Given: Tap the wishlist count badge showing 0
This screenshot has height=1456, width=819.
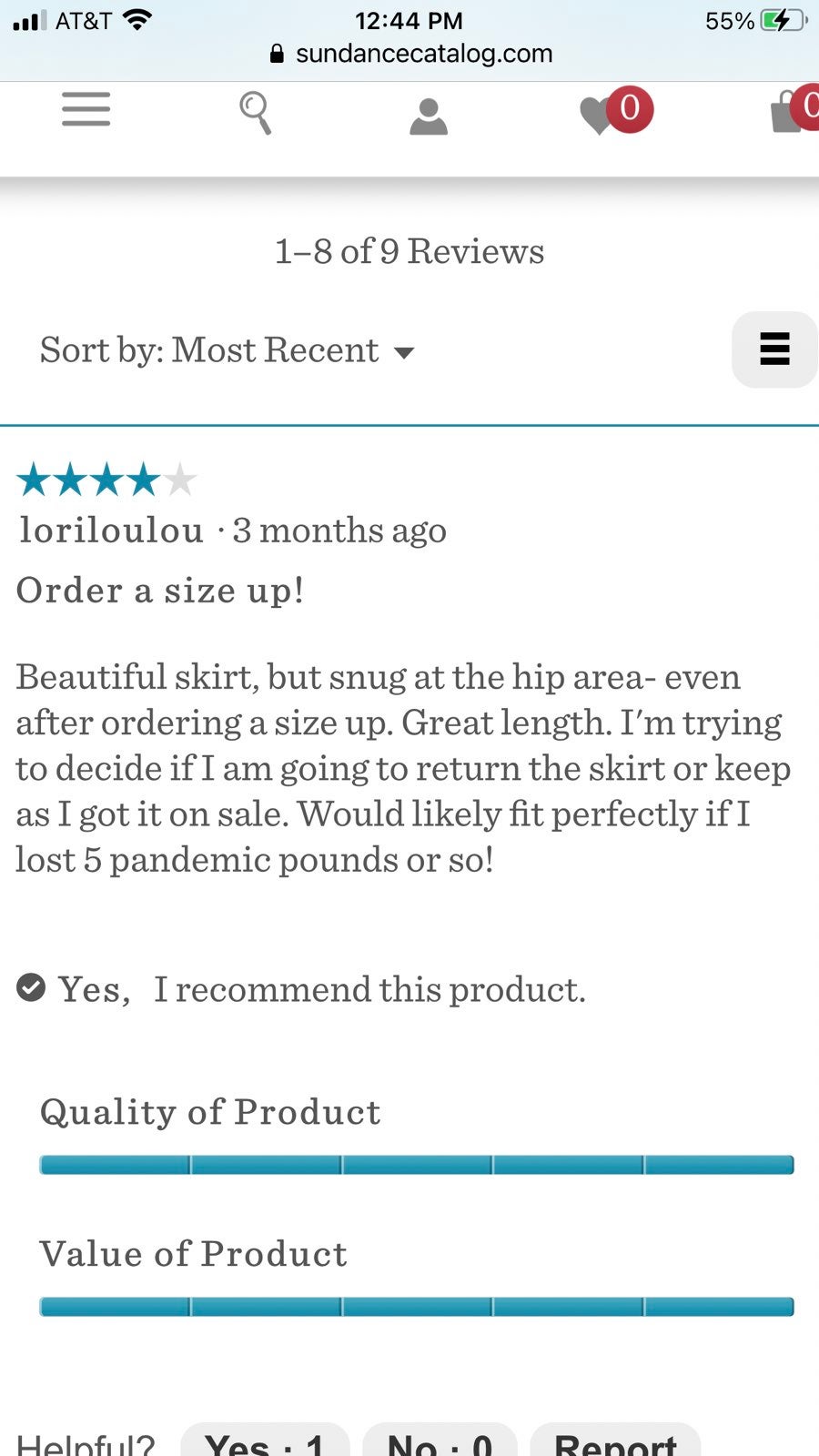Looking at the screenshot, I should (x=630, y=108).
